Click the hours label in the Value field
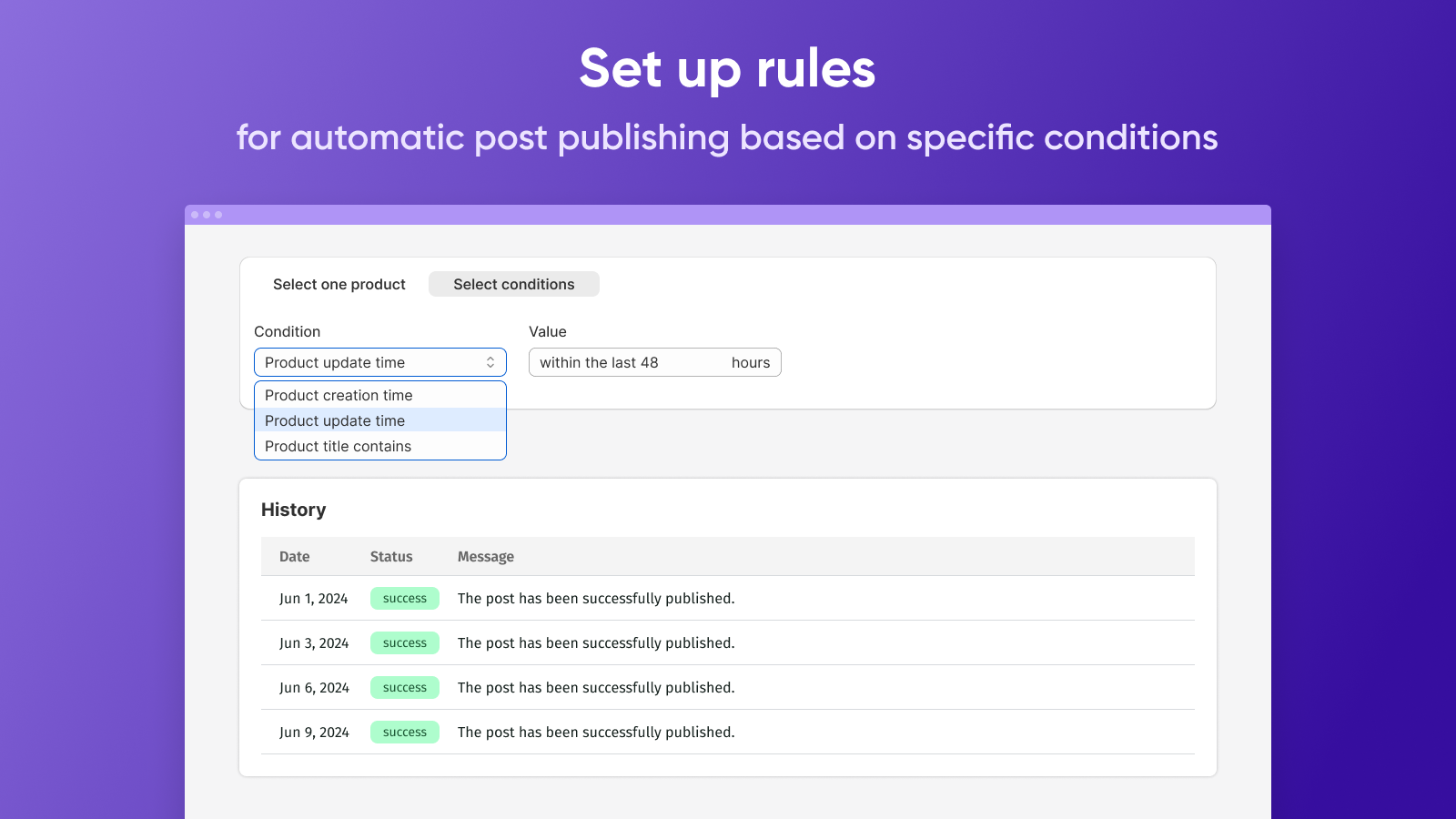The width and height of the screenshot is (1456, 819). click(x=751, y=362)
